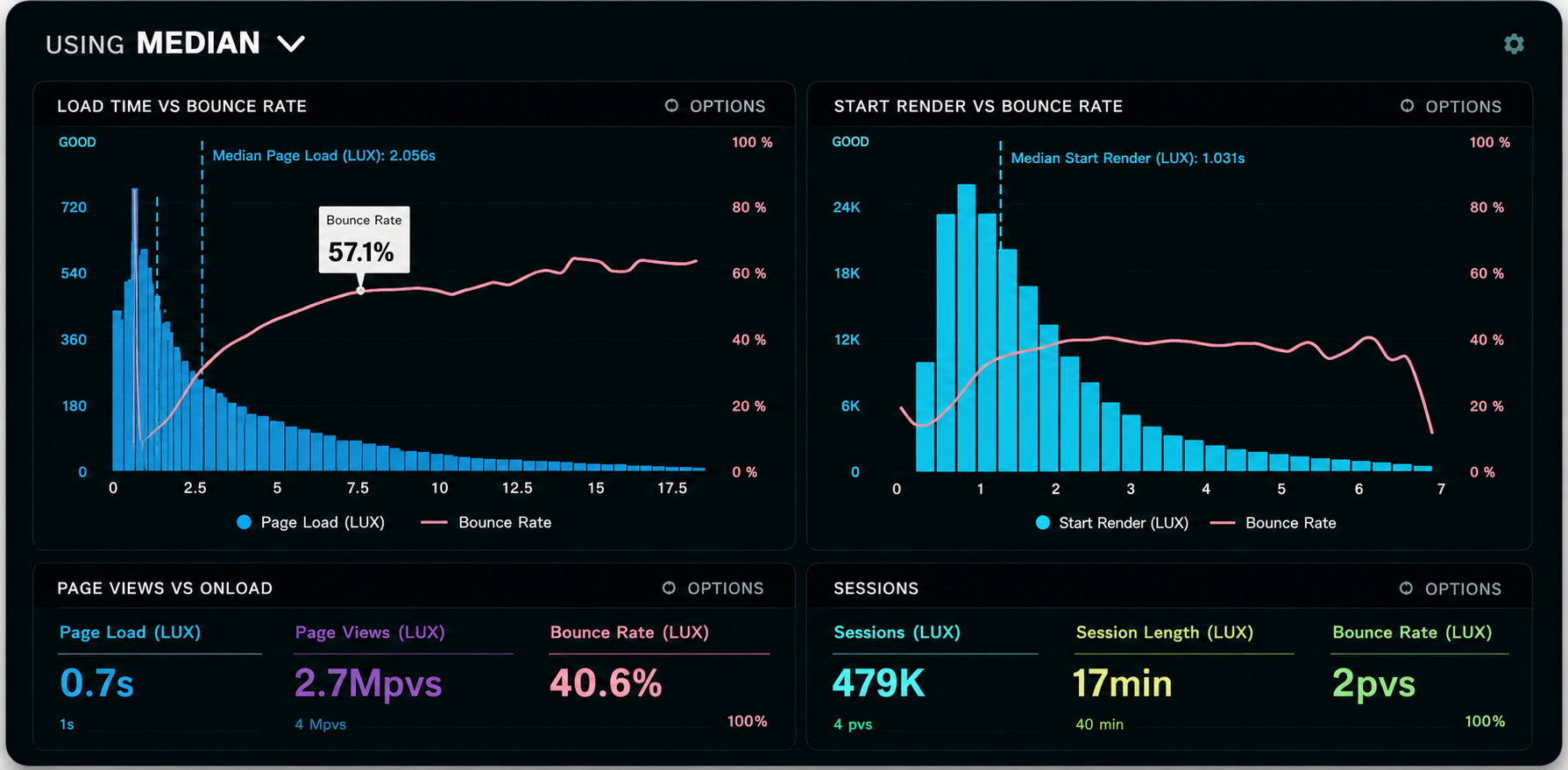Click the USING MEDIAN heading
1568x770 pixels.
(153, 43)
